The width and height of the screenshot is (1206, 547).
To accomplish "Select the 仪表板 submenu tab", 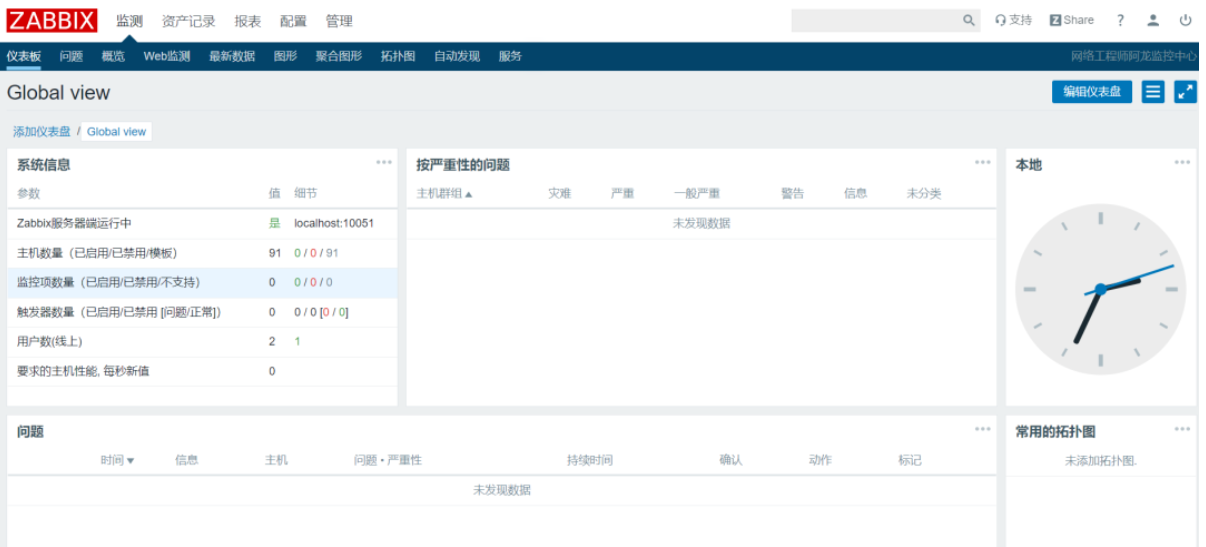I will tap(24, 56).
